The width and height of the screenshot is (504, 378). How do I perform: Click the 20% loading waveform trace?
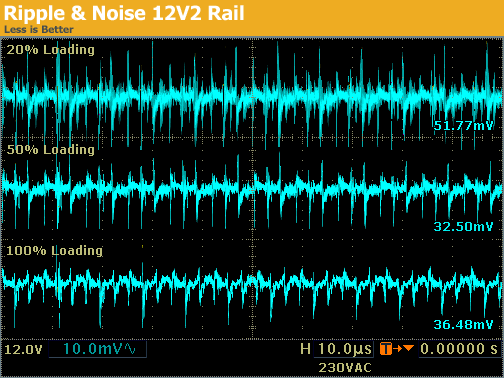point(252,95)
